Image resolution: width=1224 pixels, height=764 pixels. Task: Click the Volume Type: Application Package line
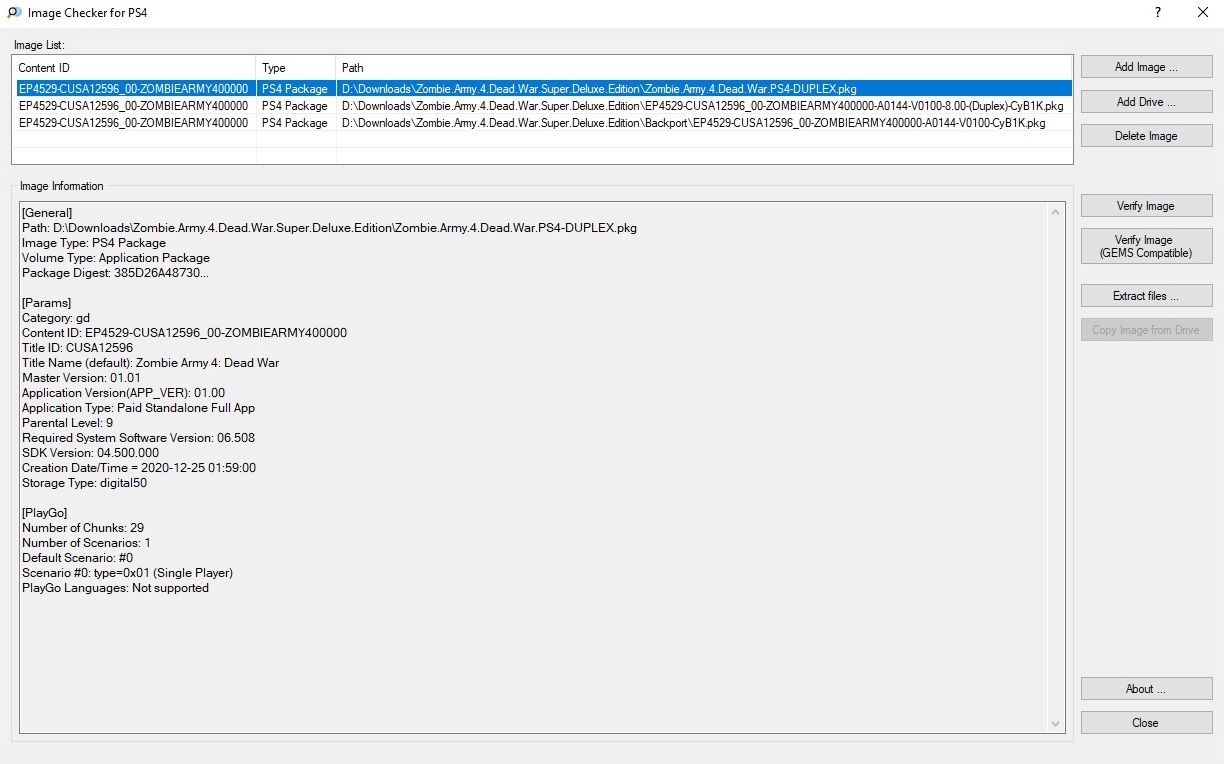116,258
